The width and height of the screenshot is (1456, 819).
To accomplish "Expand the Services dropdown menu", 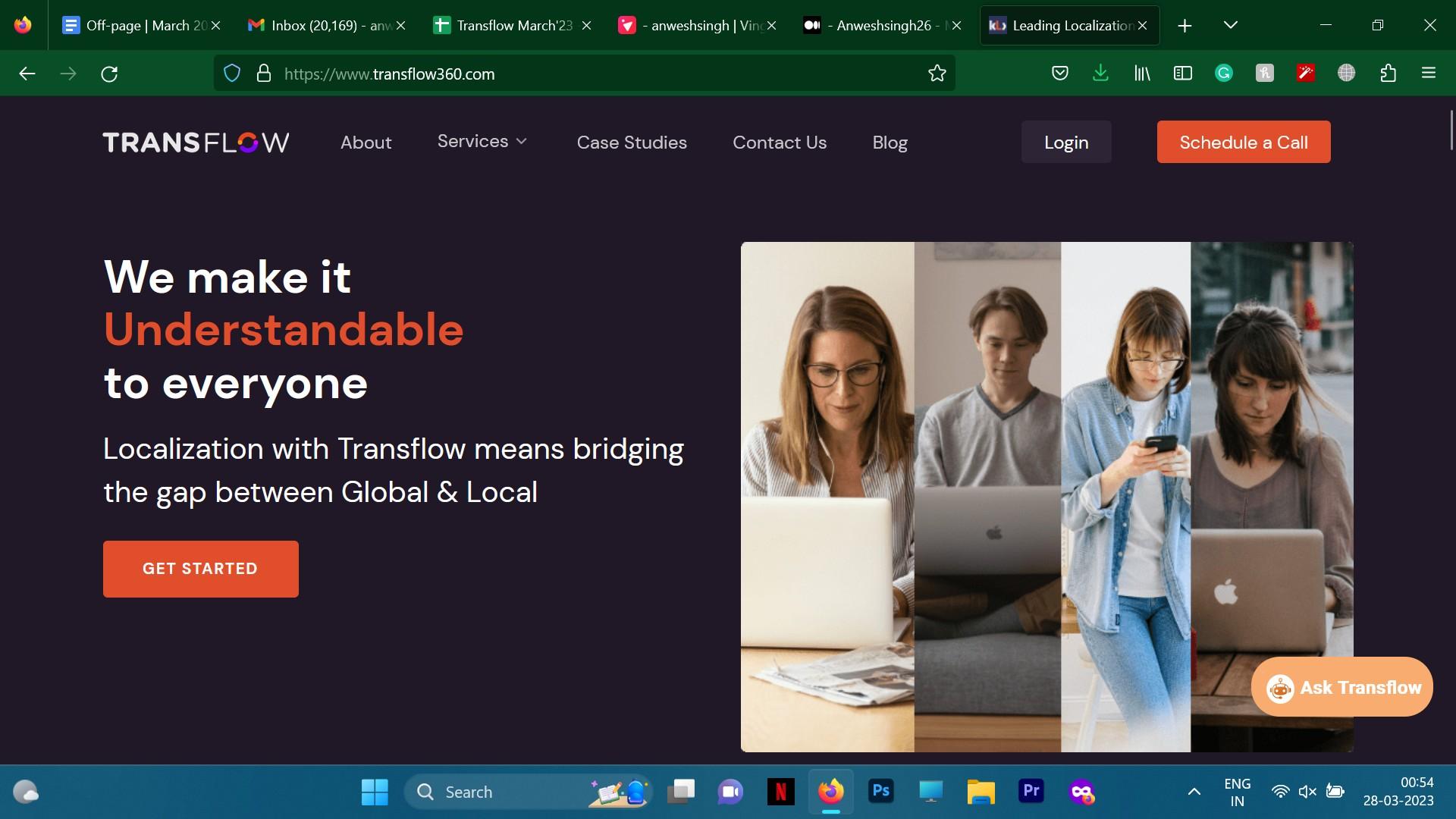I will coord(482,142).
